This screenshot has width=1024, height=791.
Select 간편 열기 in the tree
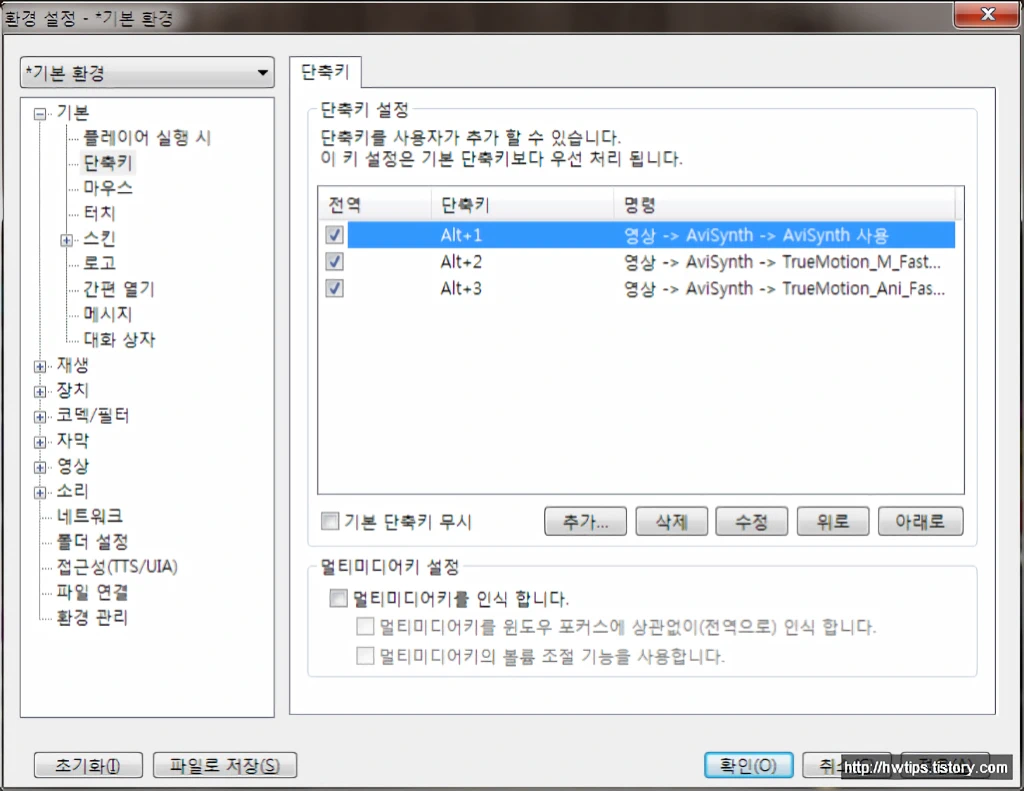118,289
